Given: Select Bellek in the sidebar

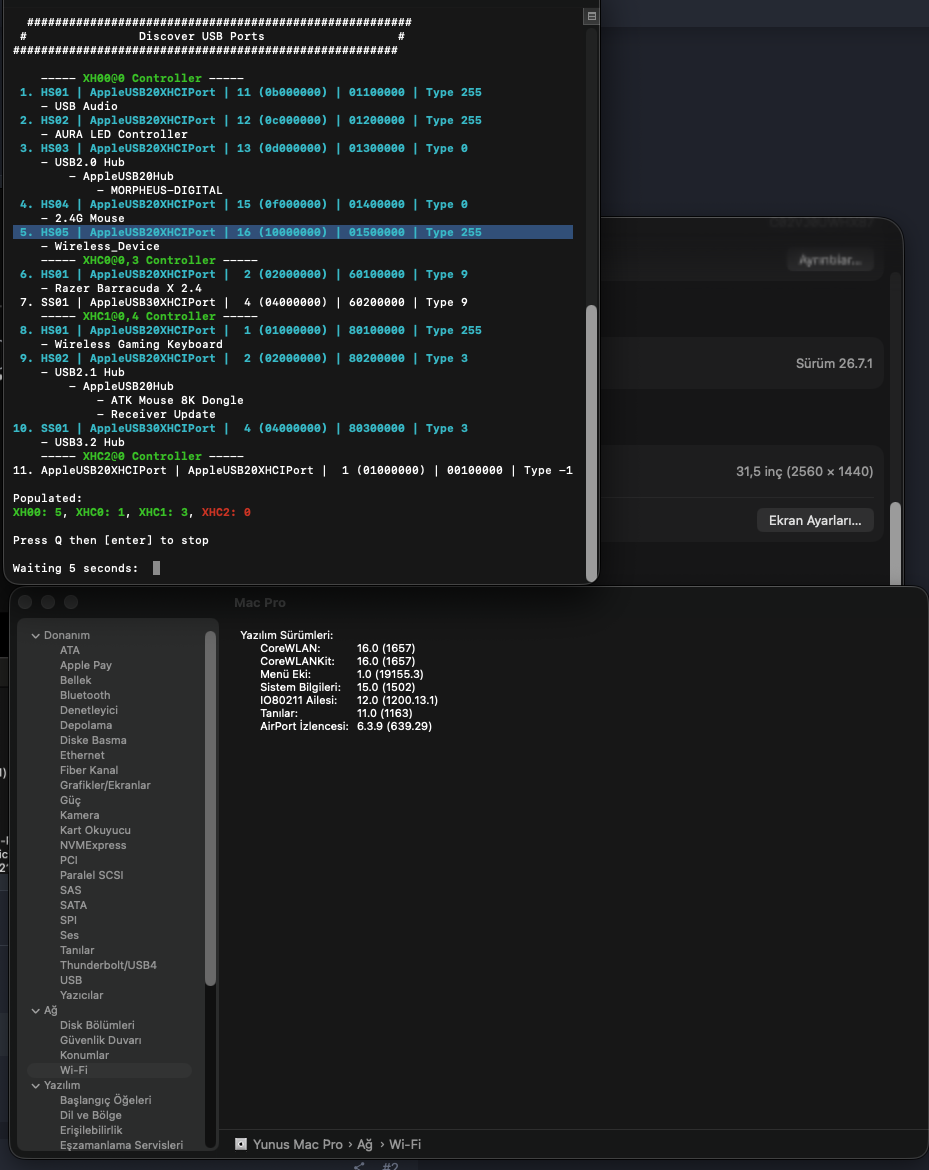Looking at the screenshot, I should coord(75,681).
